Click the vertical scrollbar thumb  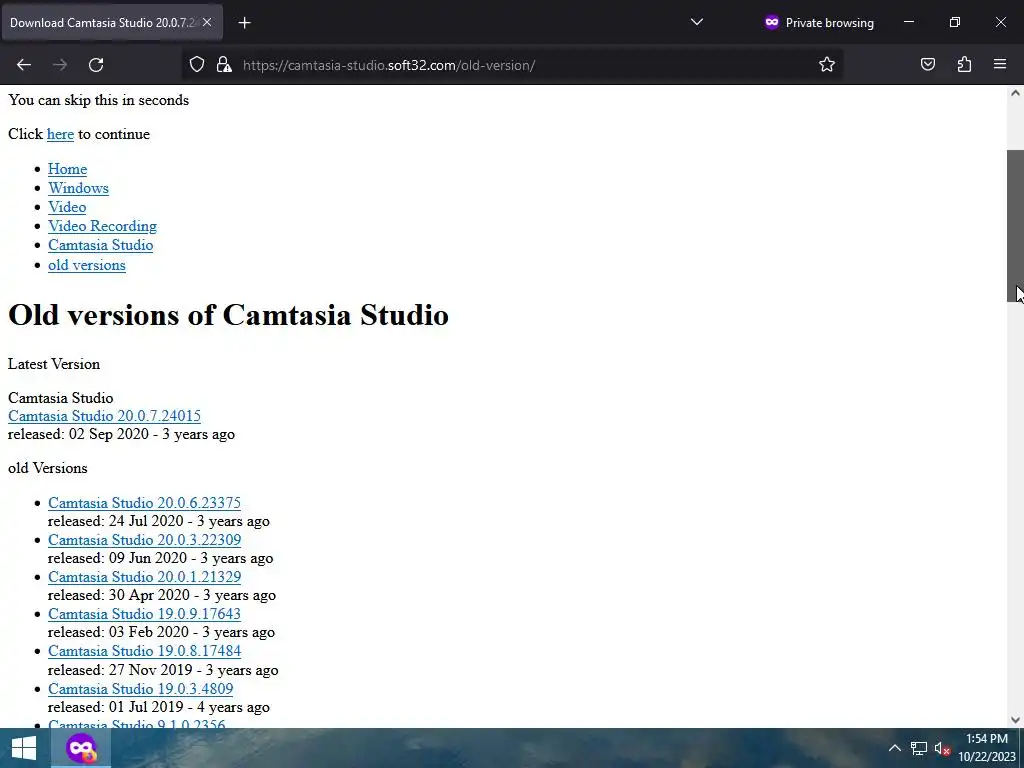click(1015, 226)
